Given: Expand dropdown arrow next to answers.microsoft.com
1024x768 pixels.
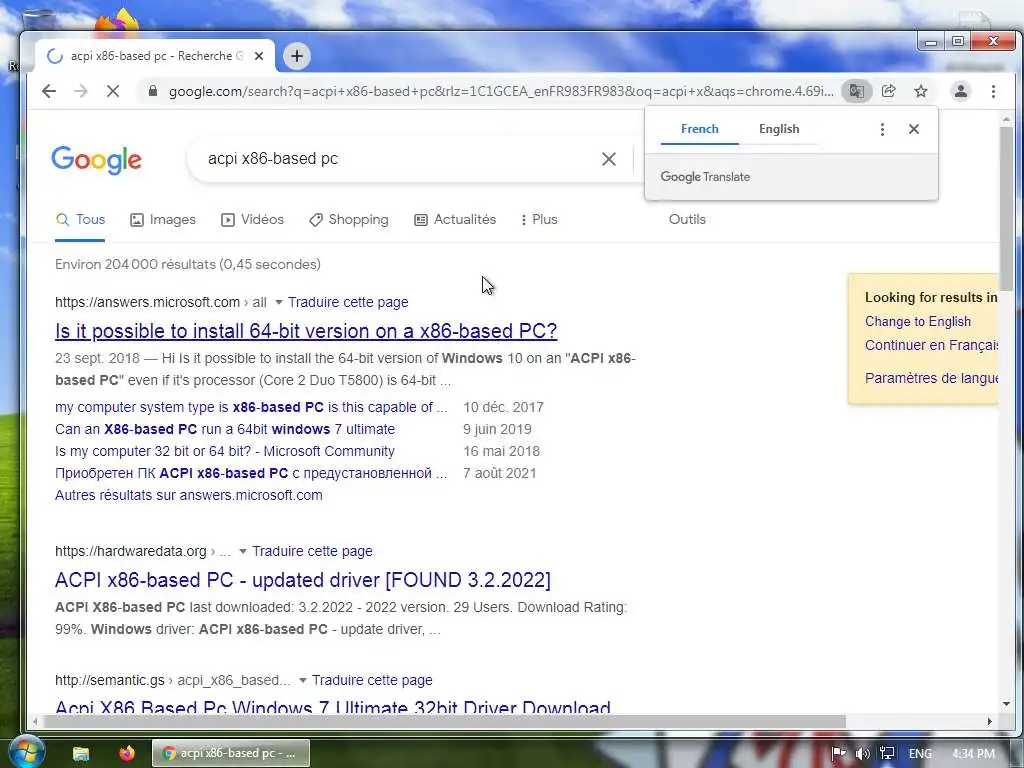Looking at the screenshot, I should pyautogui.click(x=279, y=303).
